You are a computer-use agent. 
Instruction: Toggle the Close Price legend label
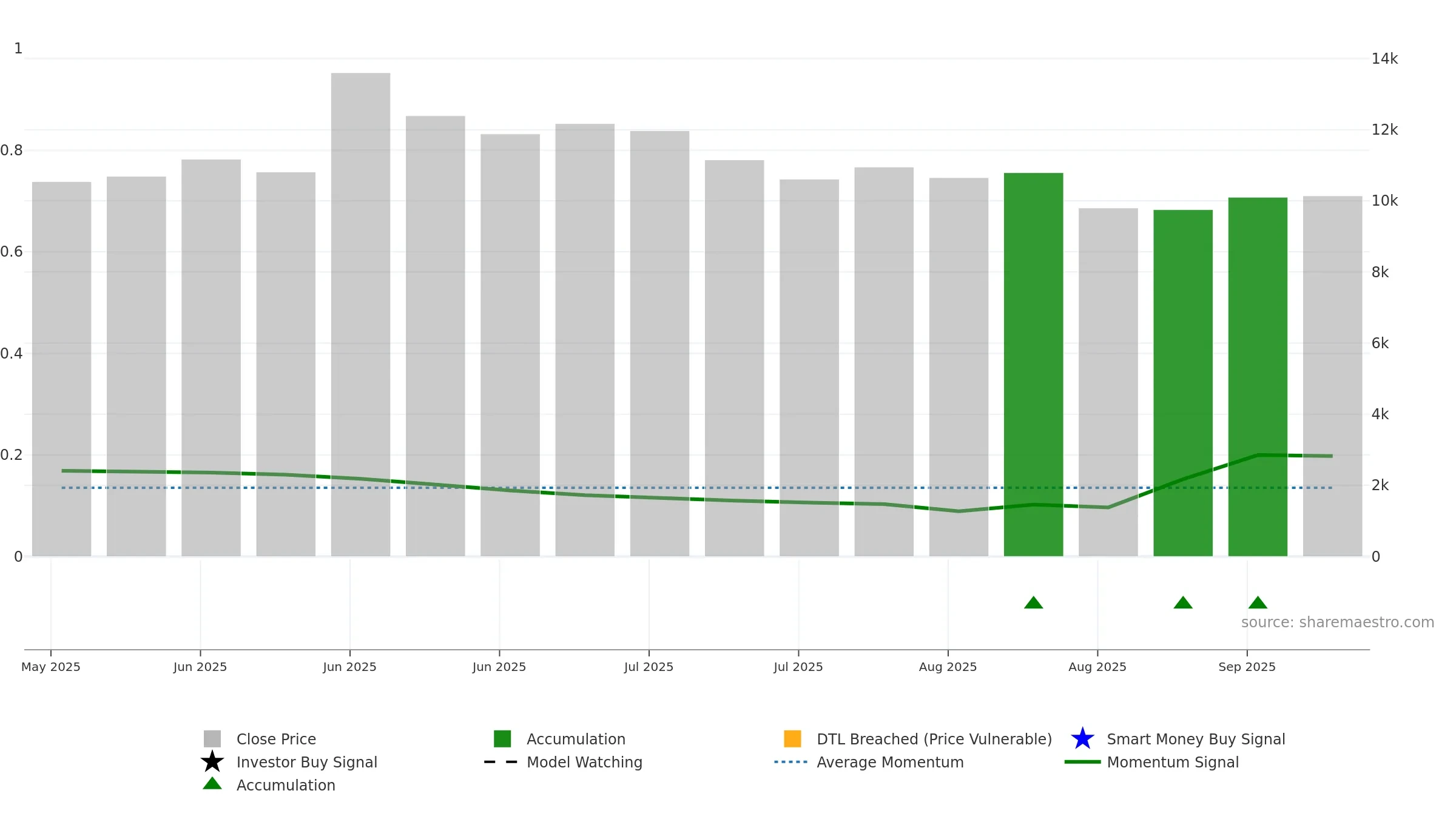[x=276, y=739]
